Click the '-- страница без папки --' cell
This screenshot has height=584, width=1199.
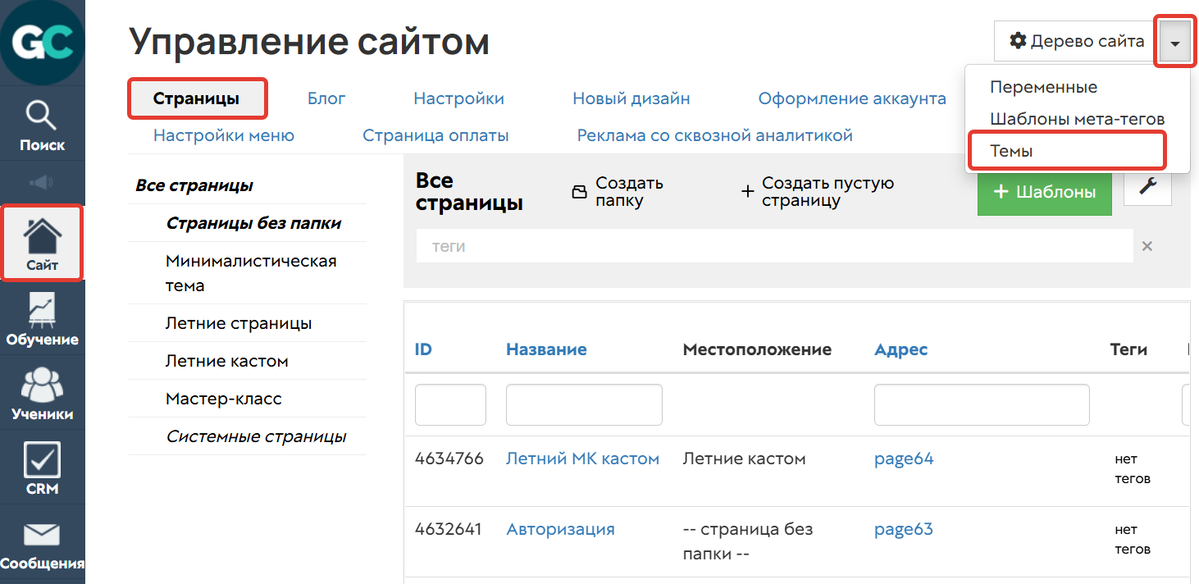[x=747, y=540]
